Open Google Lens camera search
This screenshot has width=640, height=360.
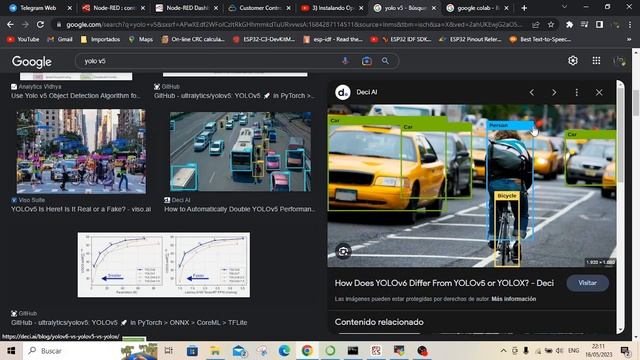[367, 61]
